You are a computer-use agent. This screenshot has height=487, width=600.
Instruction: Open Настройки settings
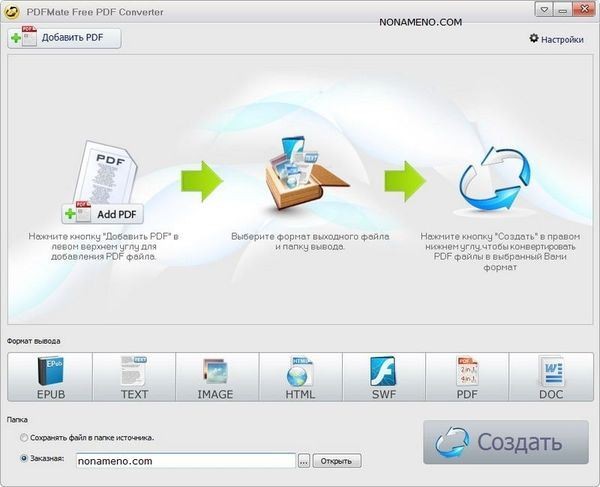556,39
